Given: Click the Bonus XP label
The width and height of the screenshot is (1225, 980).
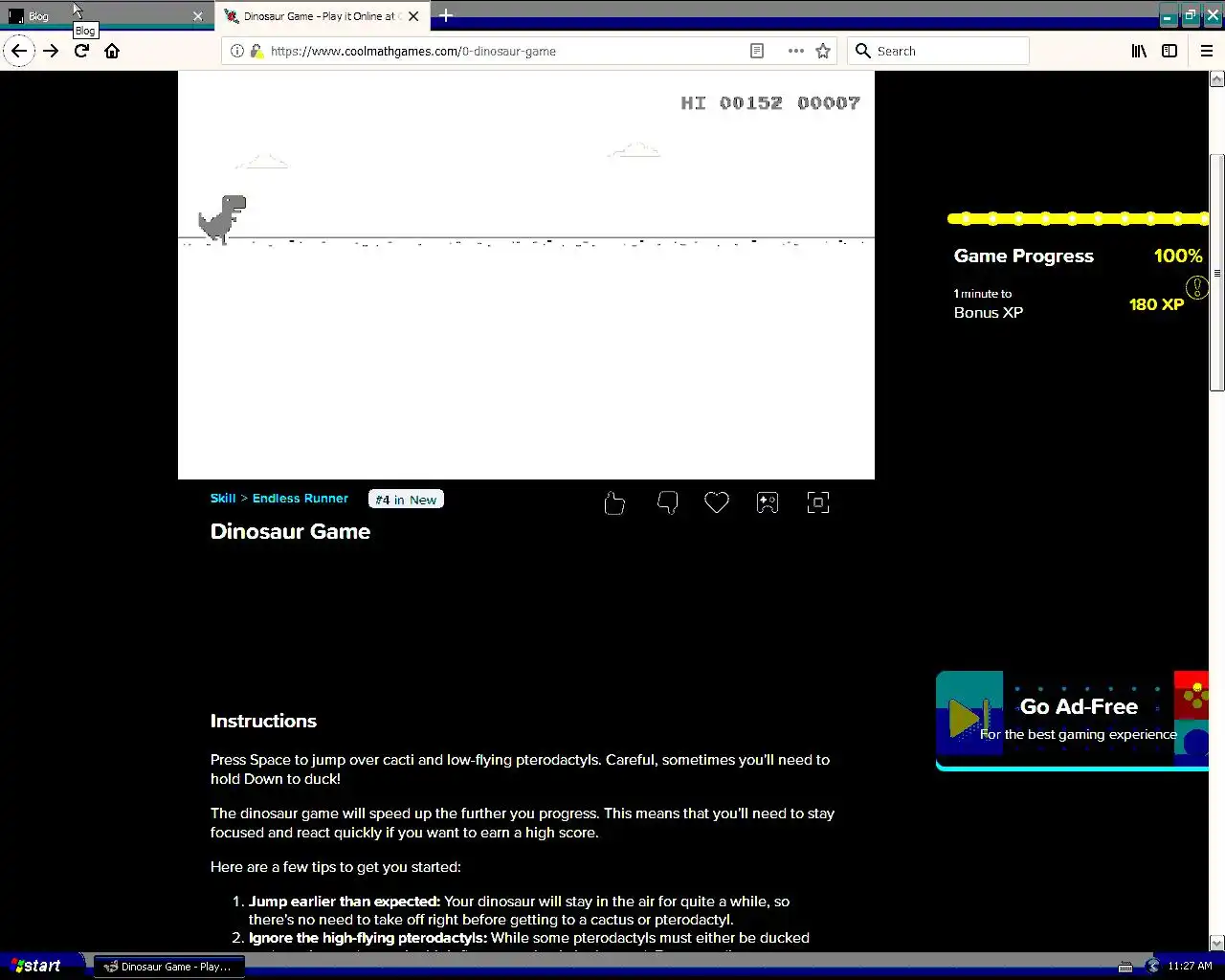Looking at the screenshot, I should tap(989, 313).
